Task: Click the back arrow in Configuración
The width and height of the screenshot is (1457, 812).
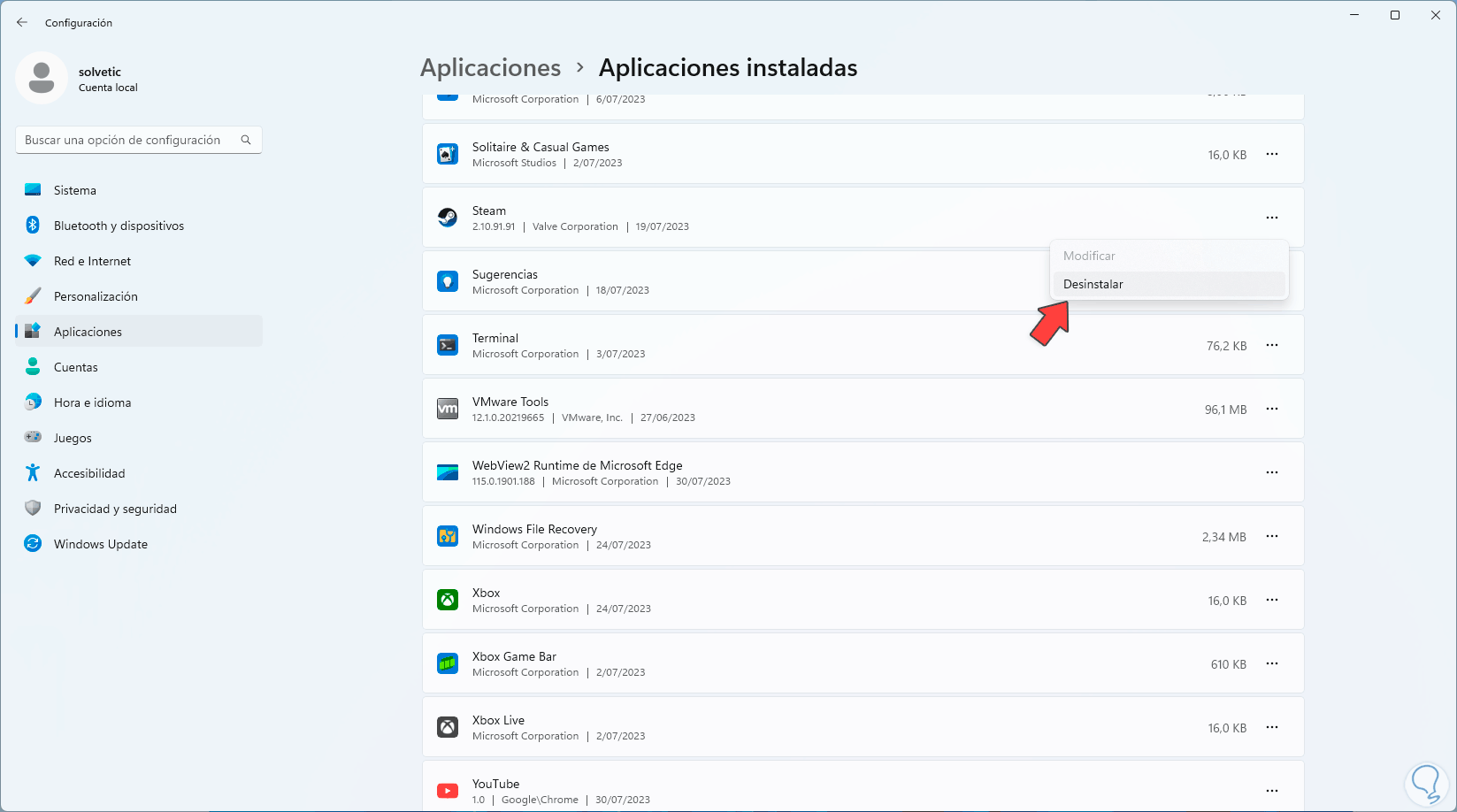Action: 22,22
